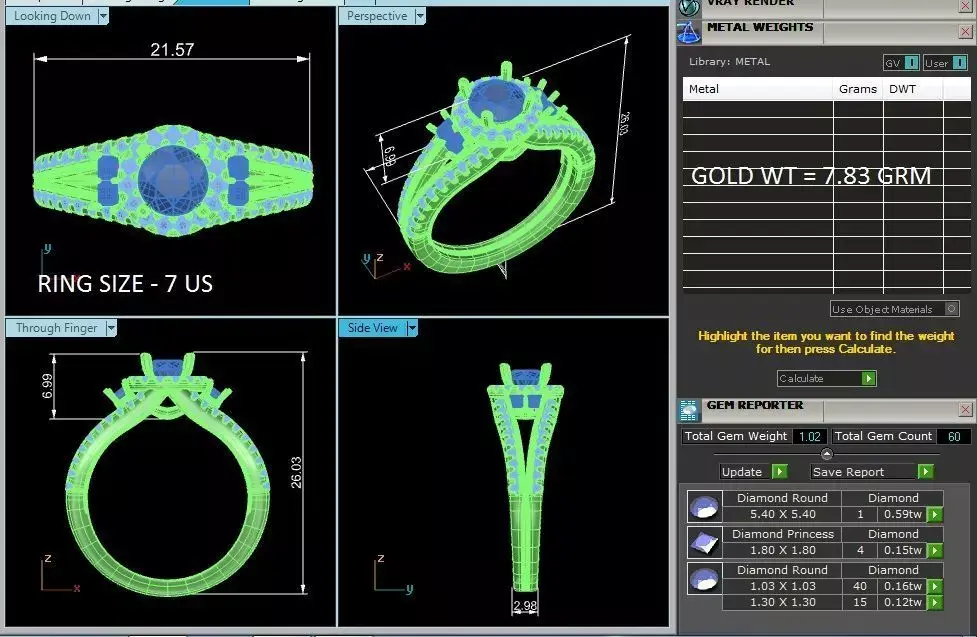Click the 6.99 dimension in Through Finger view
The width and height of the screenshot is (977, 637).
click(x=47, y=386)
